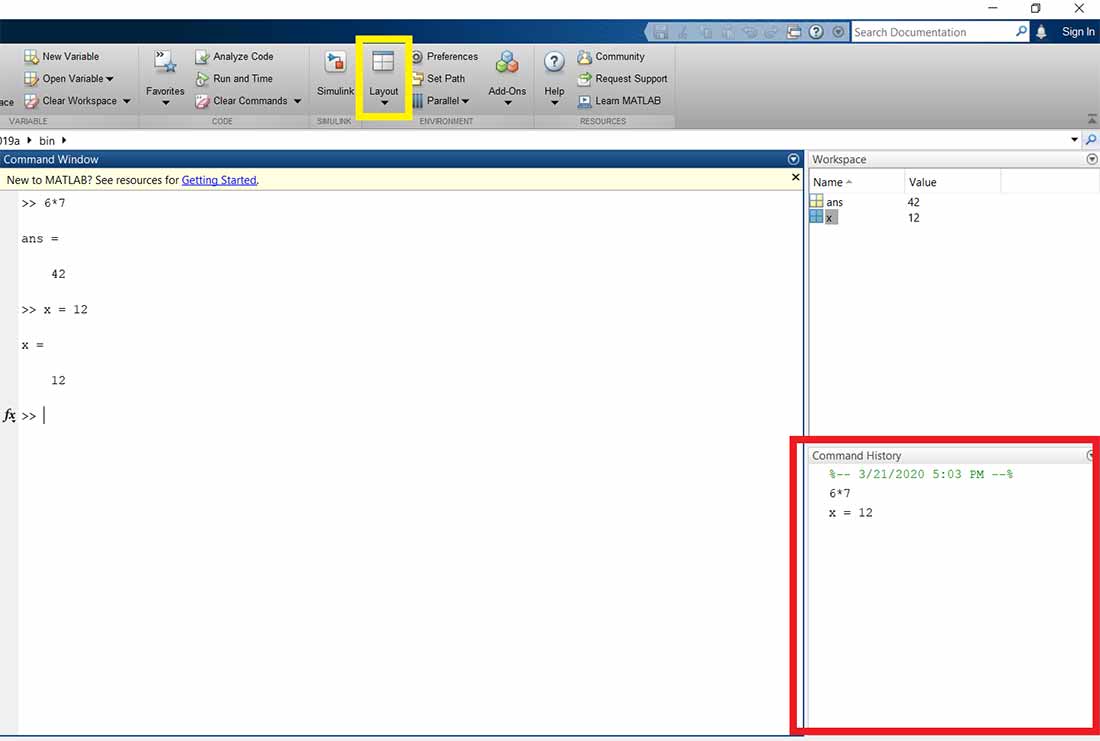Click the Analyze Code icon
This screenshot has width=1100, height=741.
pos(202,56)
